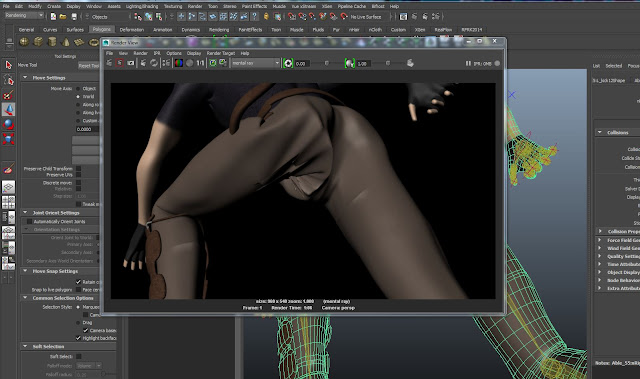Click the polygon torus shelf icon
Screen dimensions: 640x379
93,42
